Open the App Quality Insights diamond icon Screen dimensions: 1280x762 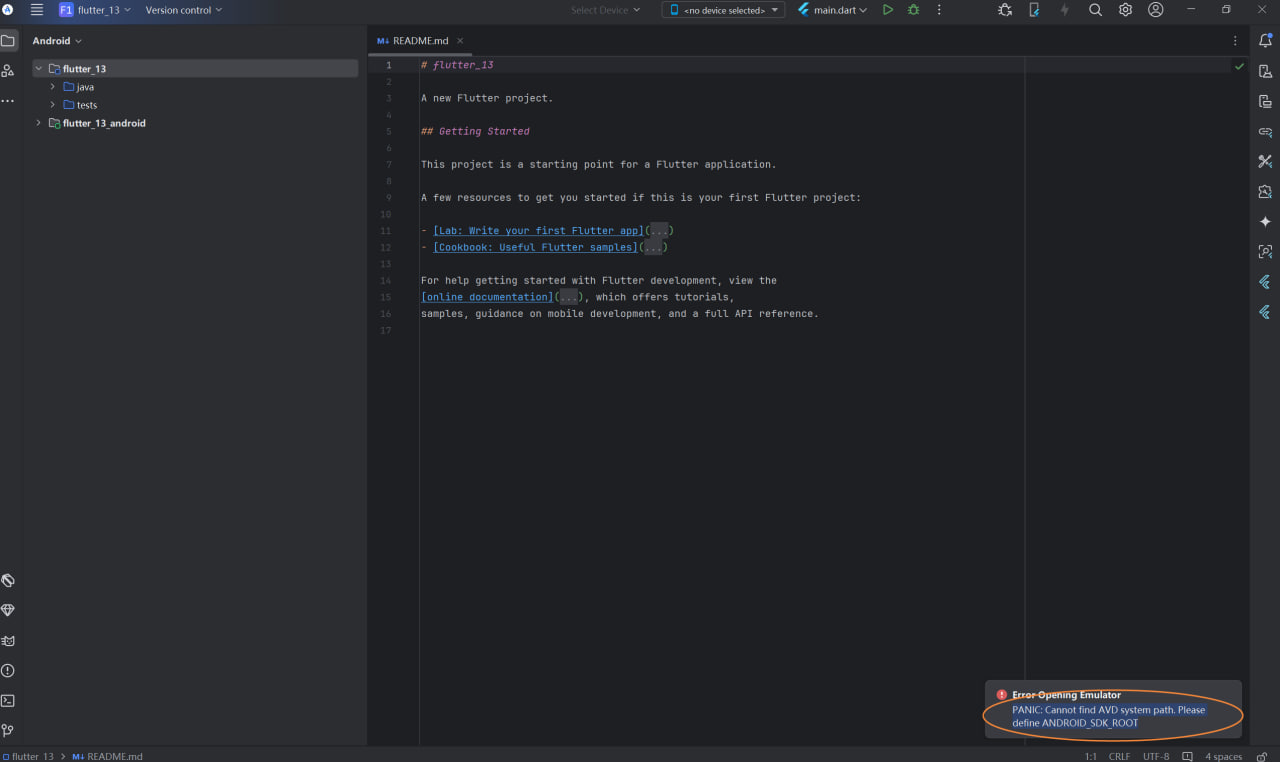[x=8, y=610]
